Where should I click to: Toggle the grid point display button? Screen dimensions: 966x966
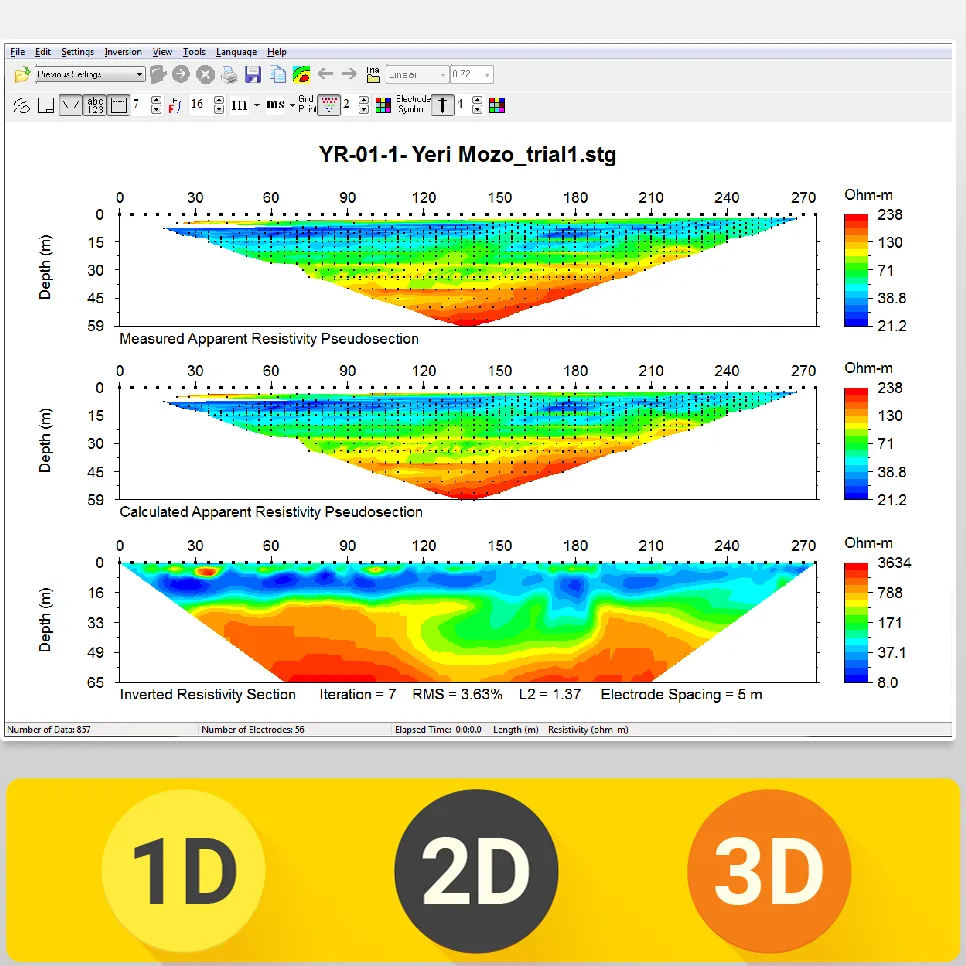(x=329, y=105)
